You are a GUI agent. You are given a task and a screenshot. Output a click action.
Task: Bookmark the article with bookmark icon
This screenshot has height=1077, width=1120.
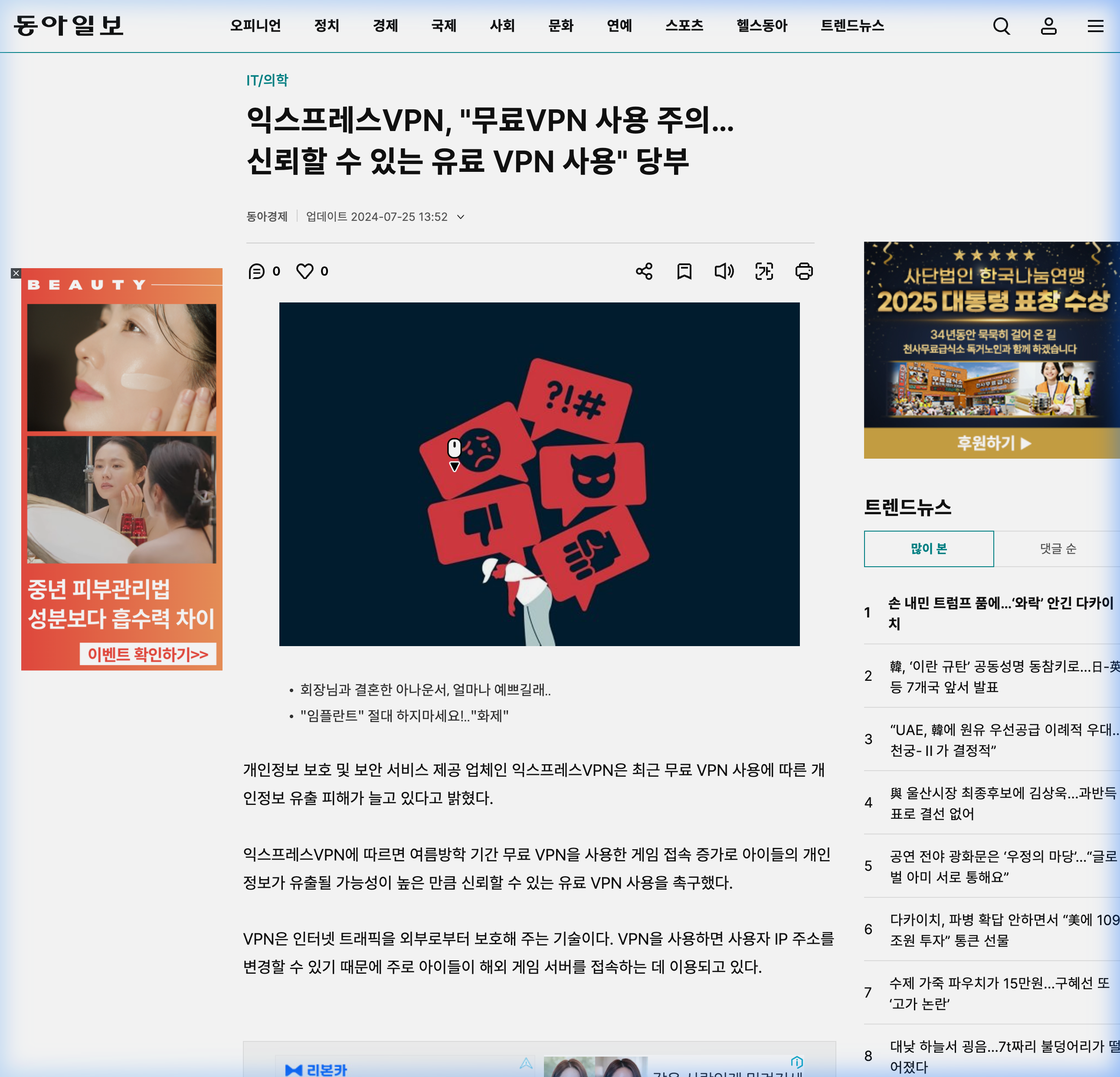(684, 271)
